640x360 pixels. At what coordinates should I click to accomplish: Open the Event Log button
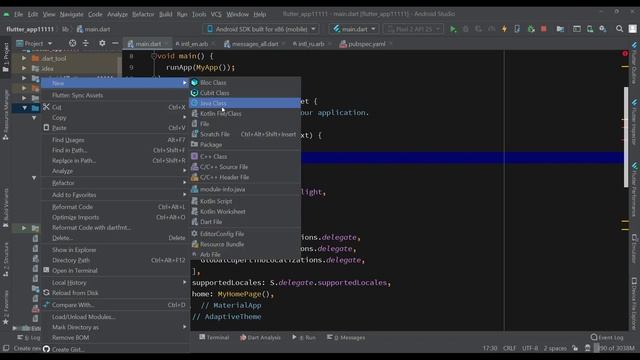pyautogui.click(x=607, y=338)
